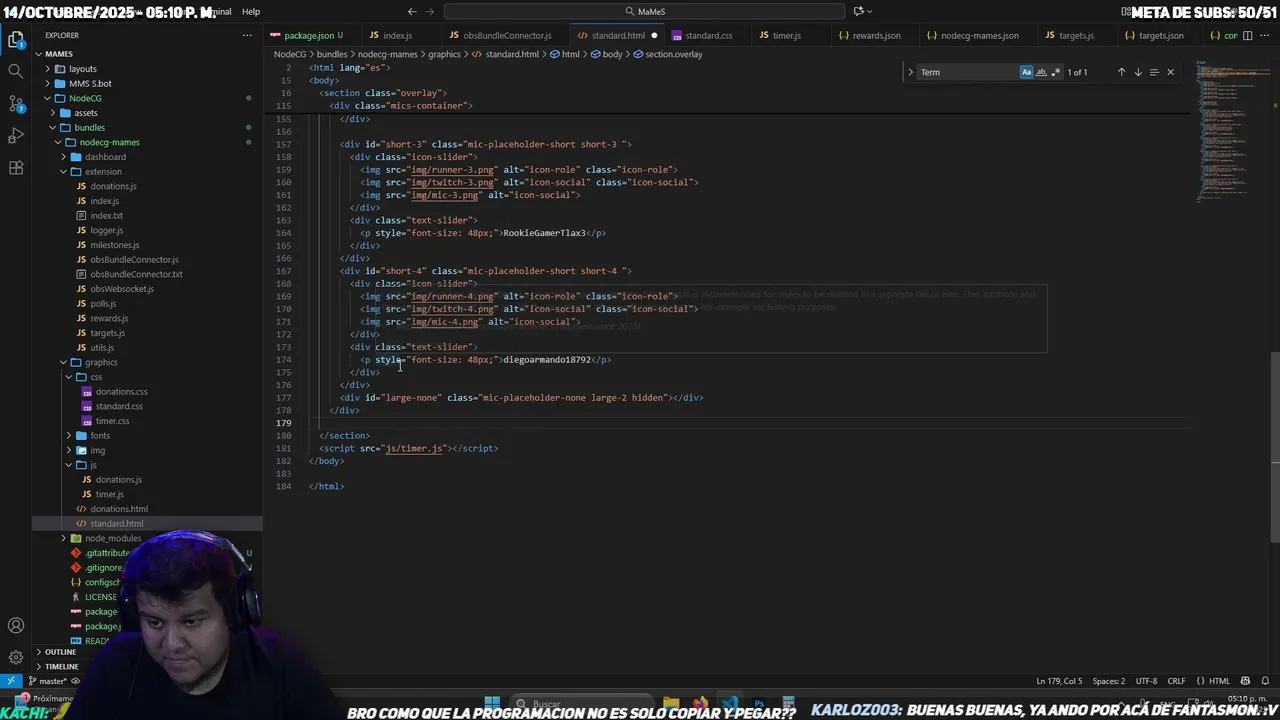This screenshot has height=720, width=1280.
Task: Go back with navigation arrow
Action: click(411, 11)
